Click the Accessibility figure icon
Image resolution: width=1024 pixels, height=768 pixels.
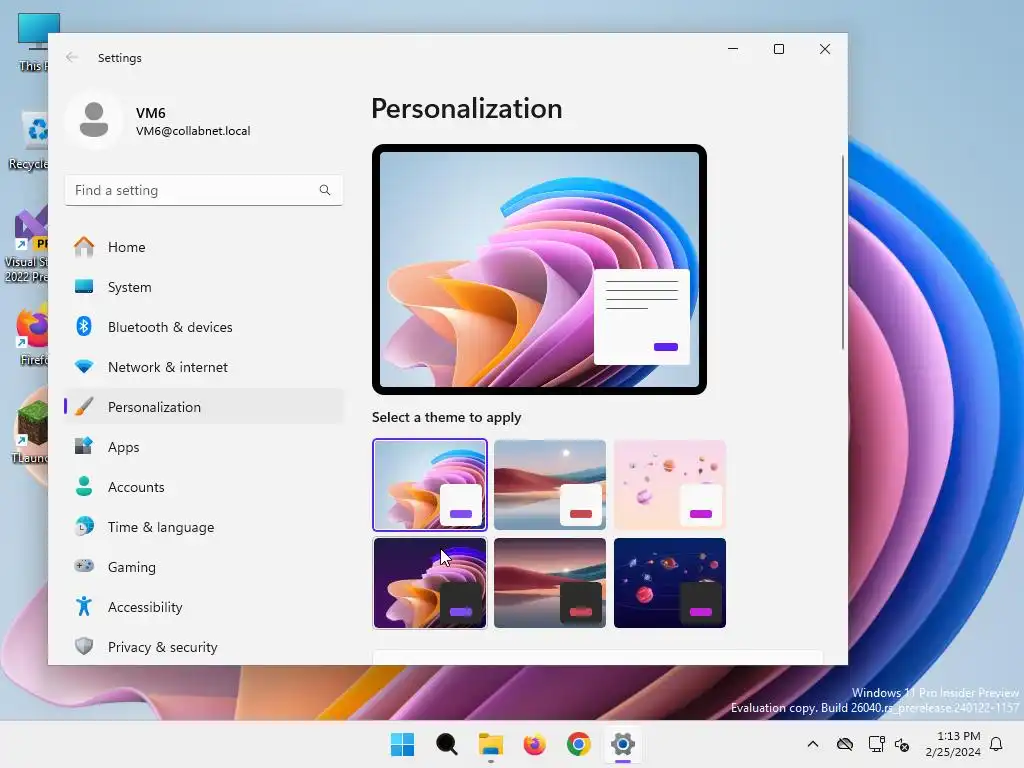tap(84, 607)
